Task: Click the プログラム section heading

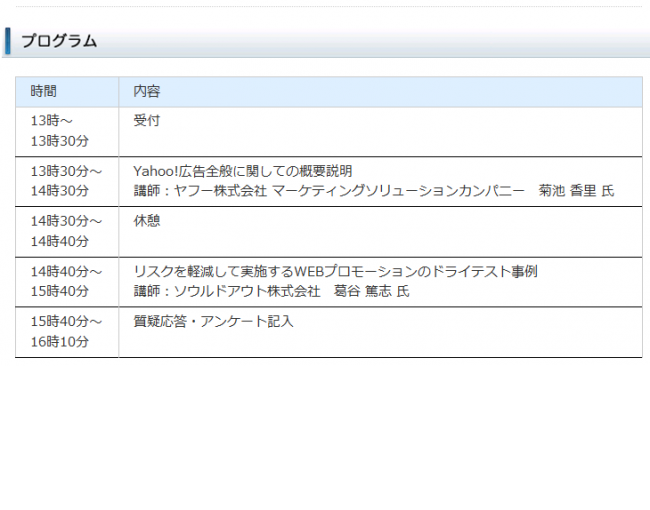Action: [59, 41]
